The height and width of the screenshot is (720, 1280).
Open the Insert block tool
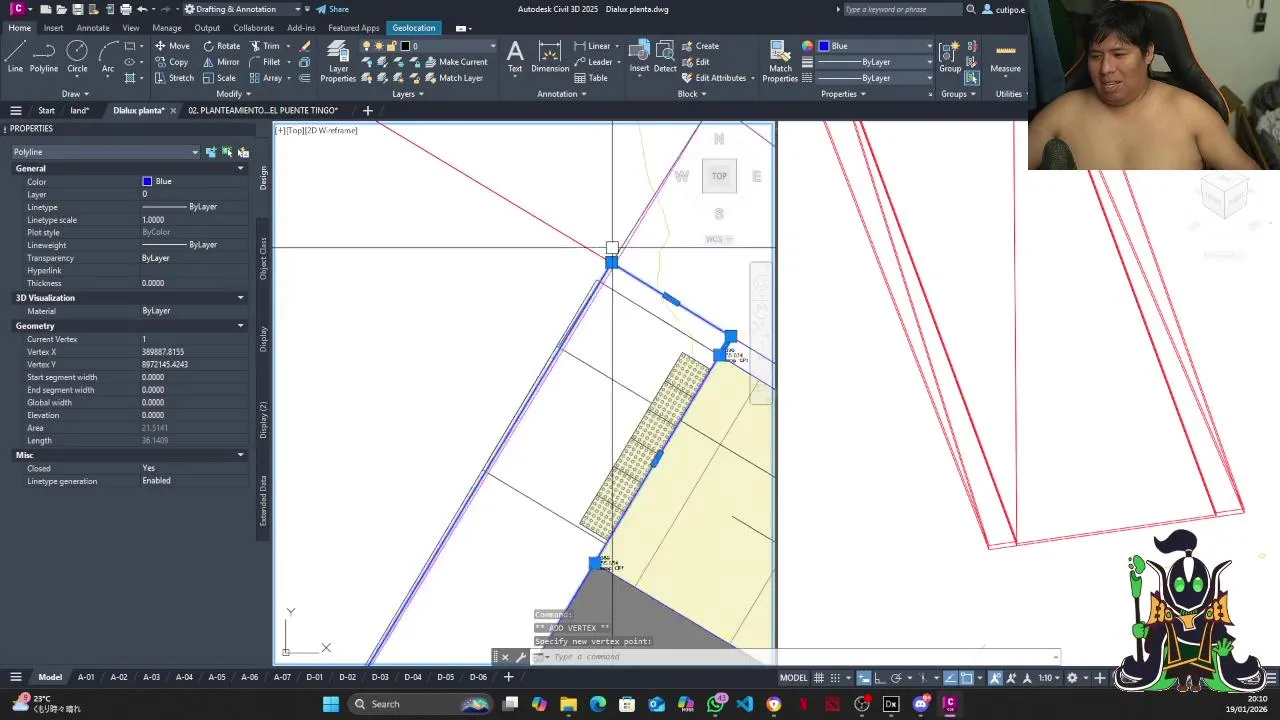639,57
